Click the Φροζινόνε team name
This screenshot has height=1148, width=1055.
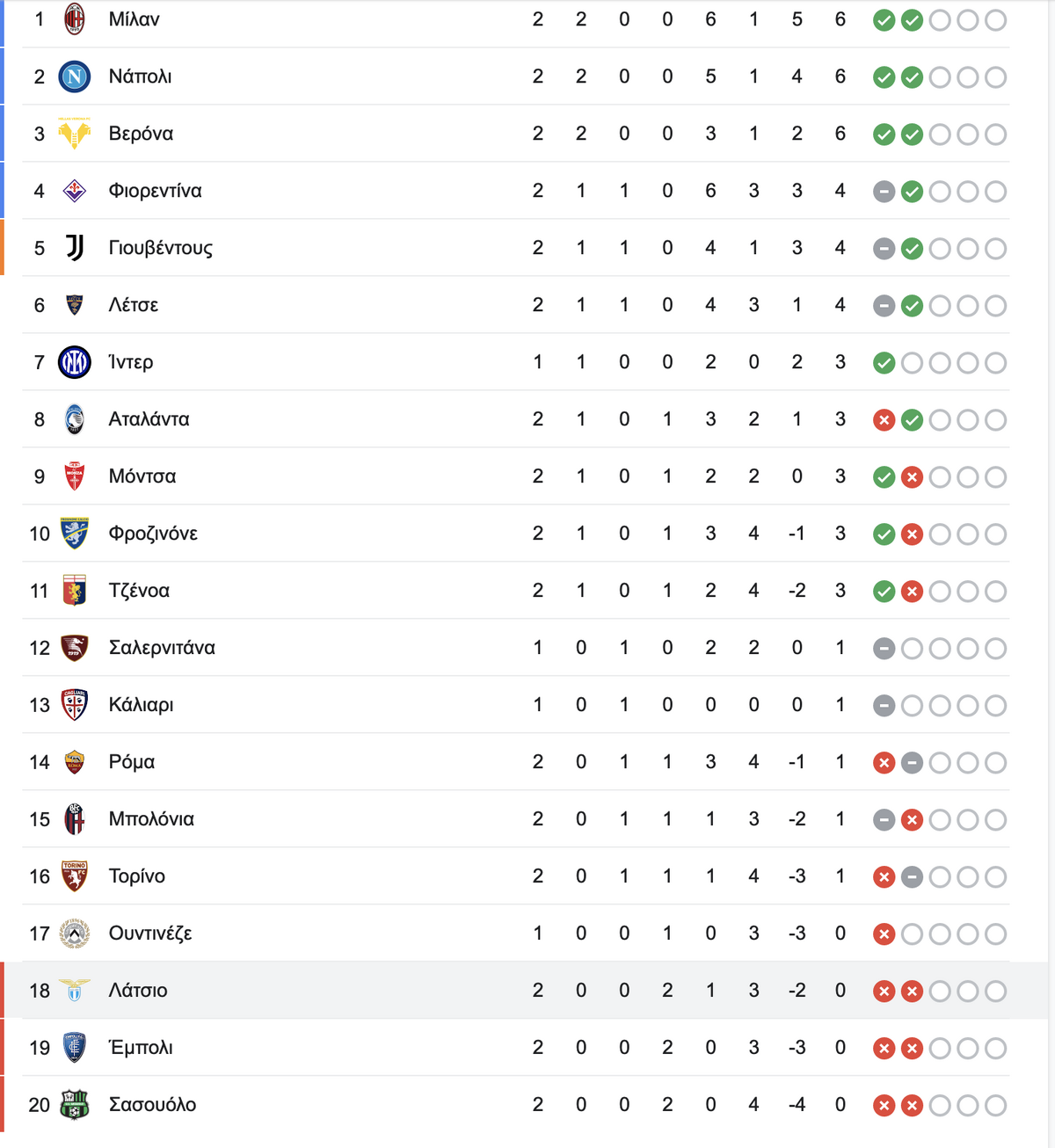(x=153, y=534)
